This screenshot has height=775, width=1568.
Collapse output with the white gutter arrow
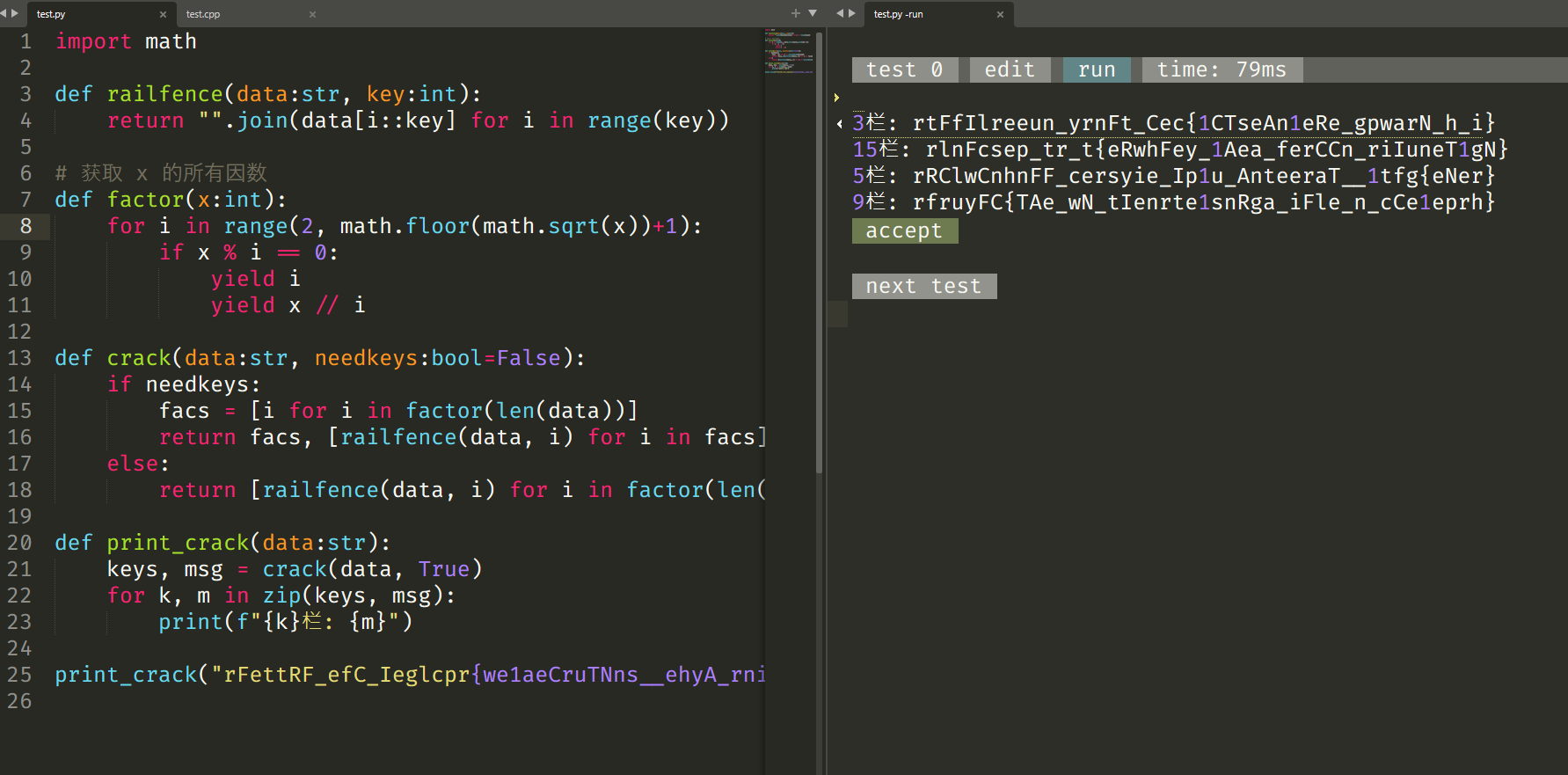point(839,124)
